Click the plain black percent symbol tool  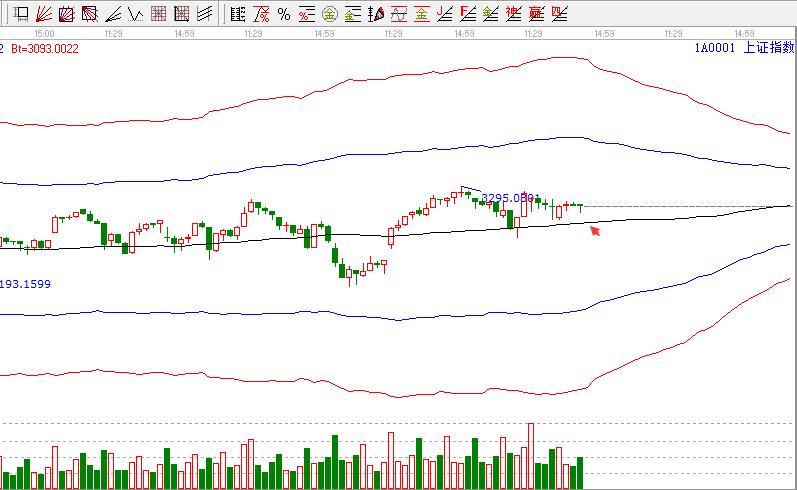coord(283,14)
